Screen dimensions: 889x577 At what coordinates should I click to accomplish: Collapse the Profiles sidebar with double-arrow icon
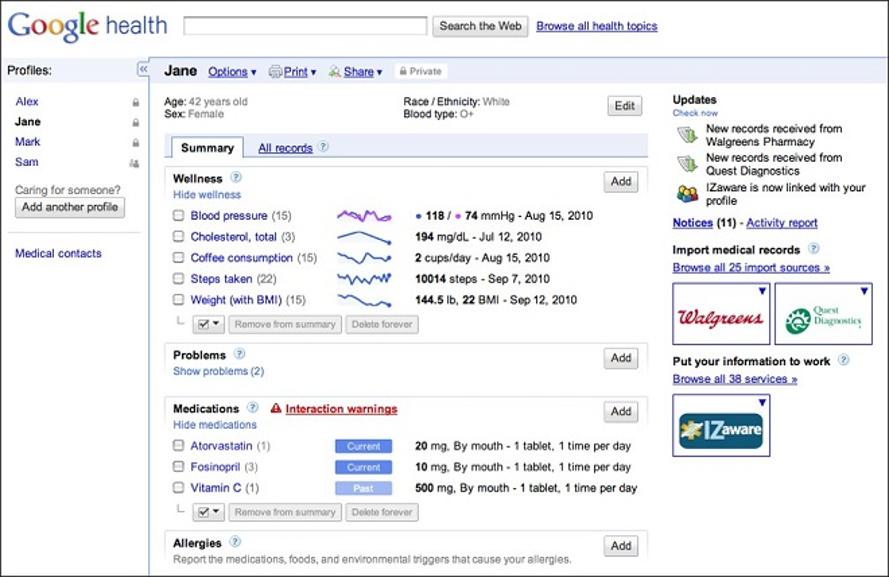(x=143, y=69)
